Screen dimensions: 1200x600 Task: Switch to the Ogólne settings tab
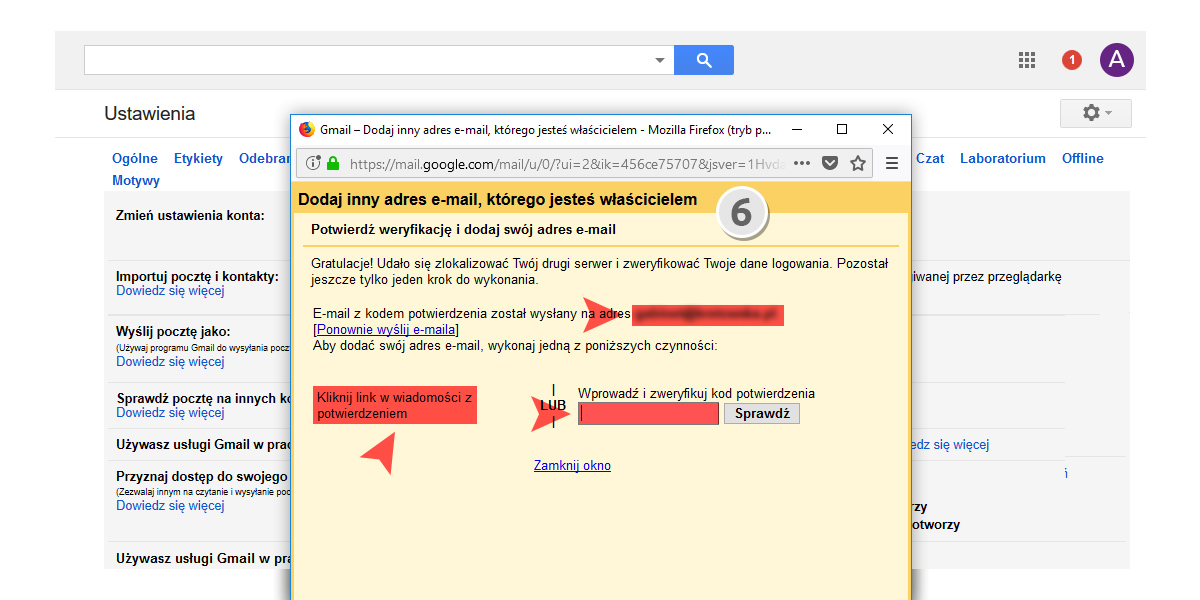coord(135,158)
